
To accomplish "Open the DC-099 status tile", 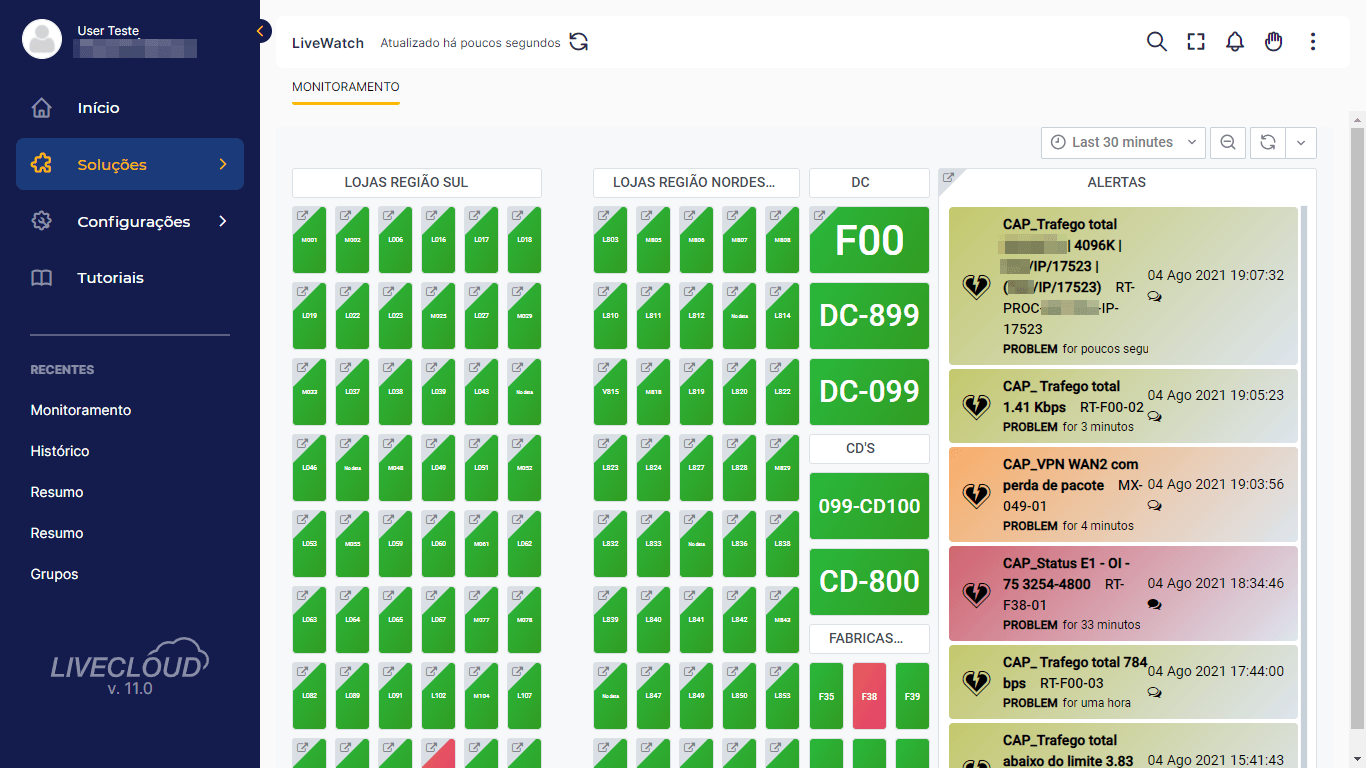I will (869, 392).
